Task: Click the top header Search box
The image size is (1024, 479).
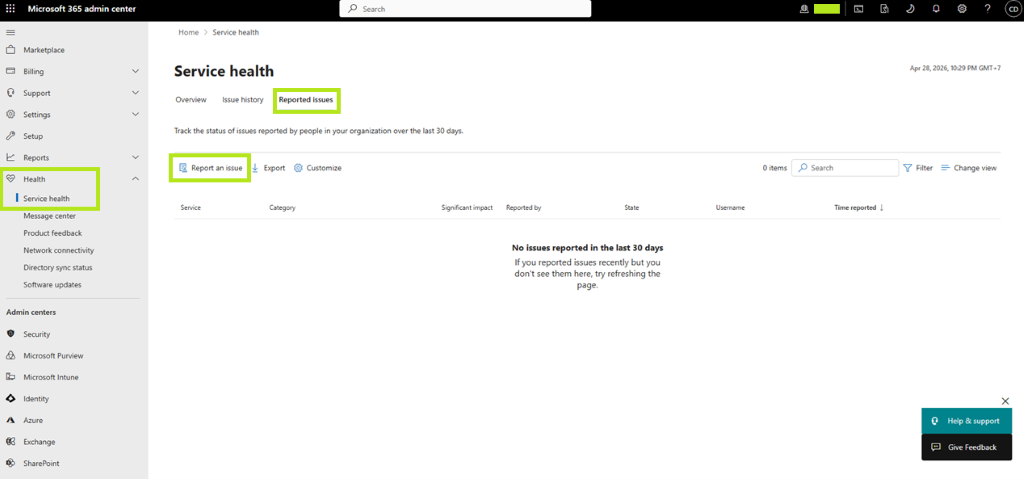Action: (x=465, y=8)
